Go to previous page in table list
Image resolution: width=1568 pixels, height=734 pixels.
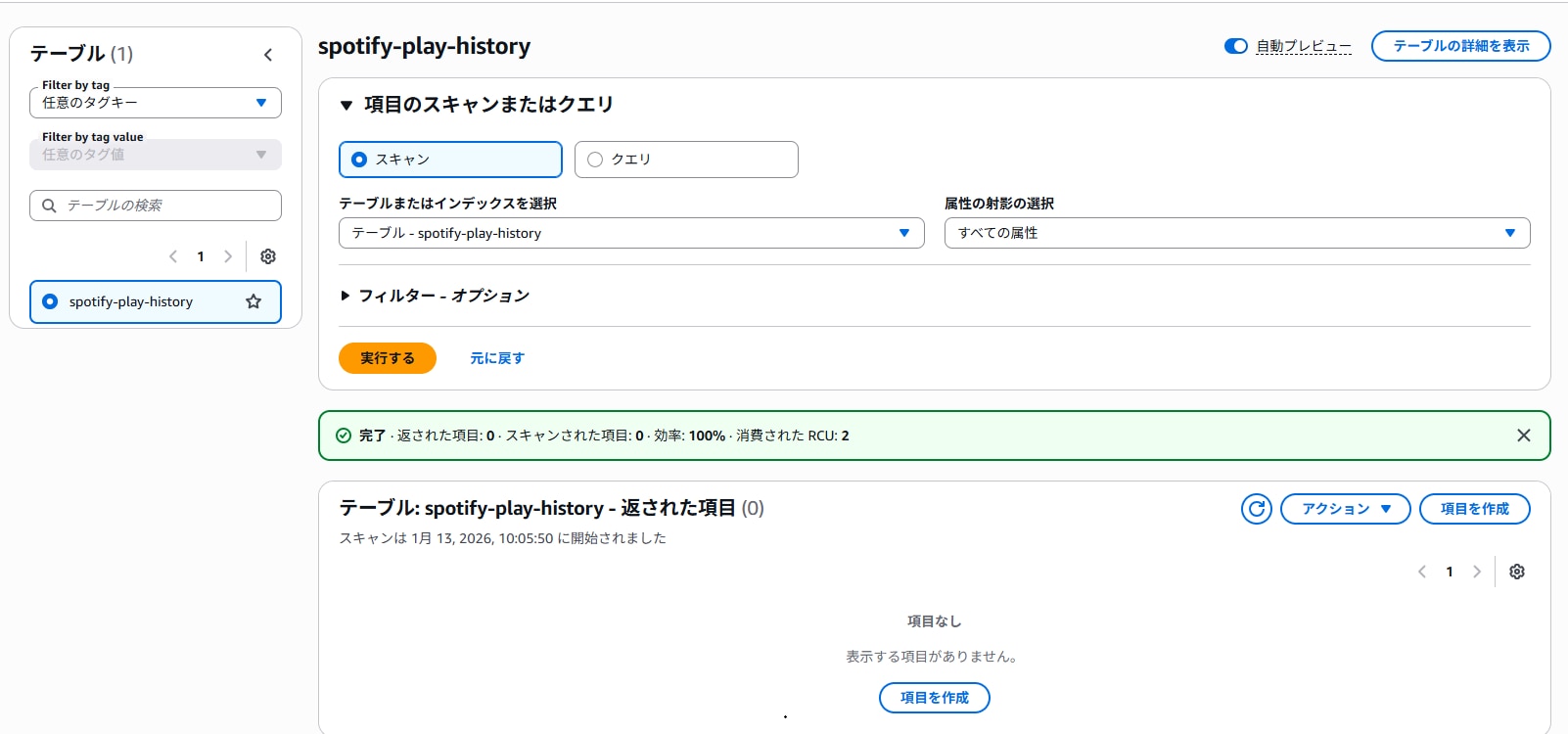pyautogui.click(x=173, y=256)
